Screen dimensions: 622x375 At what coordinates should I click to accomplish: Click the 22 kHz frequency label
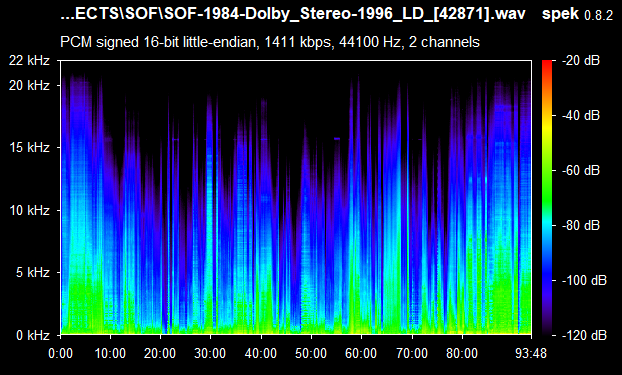coord(30,61)
